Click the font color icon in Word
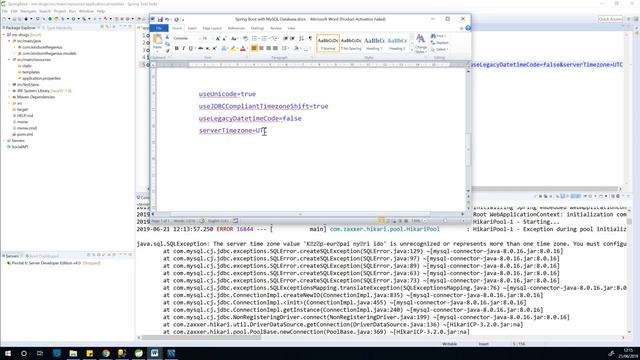The image size is (640, 360). [242, 49]
